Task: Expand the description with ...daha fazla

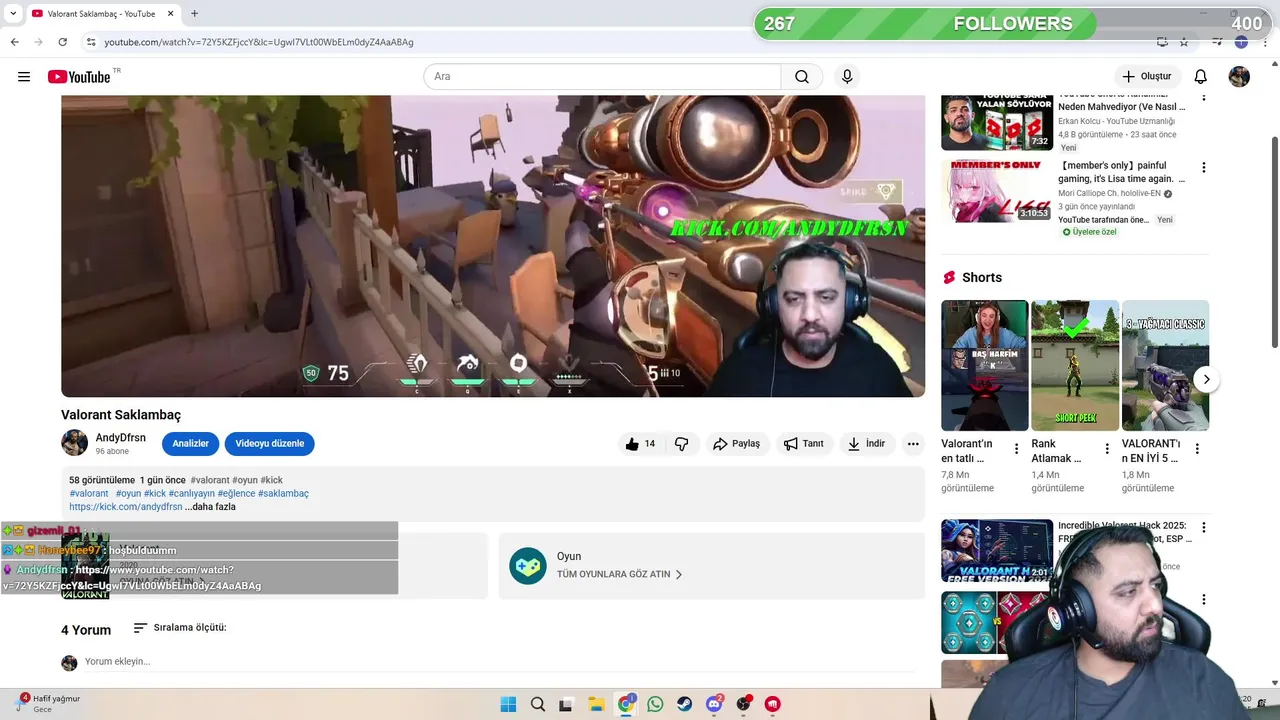Action: click(x=210, y=507)
